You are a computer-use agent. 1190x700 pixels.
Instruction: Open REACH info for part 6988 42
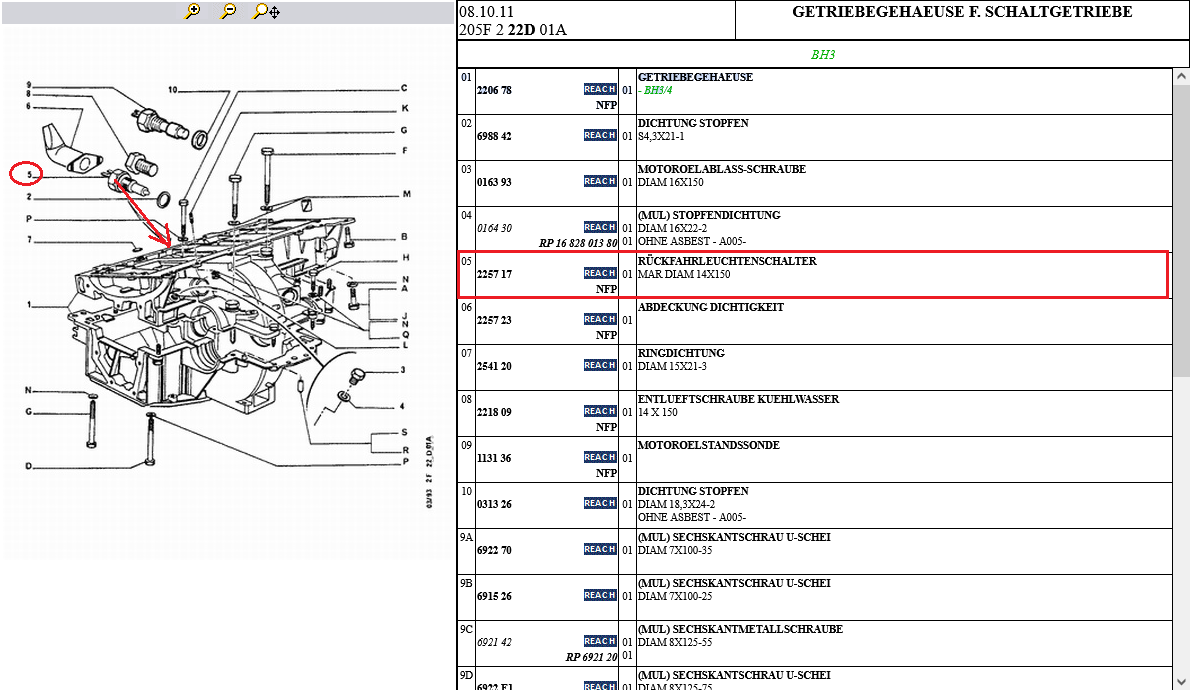(600, 135)
